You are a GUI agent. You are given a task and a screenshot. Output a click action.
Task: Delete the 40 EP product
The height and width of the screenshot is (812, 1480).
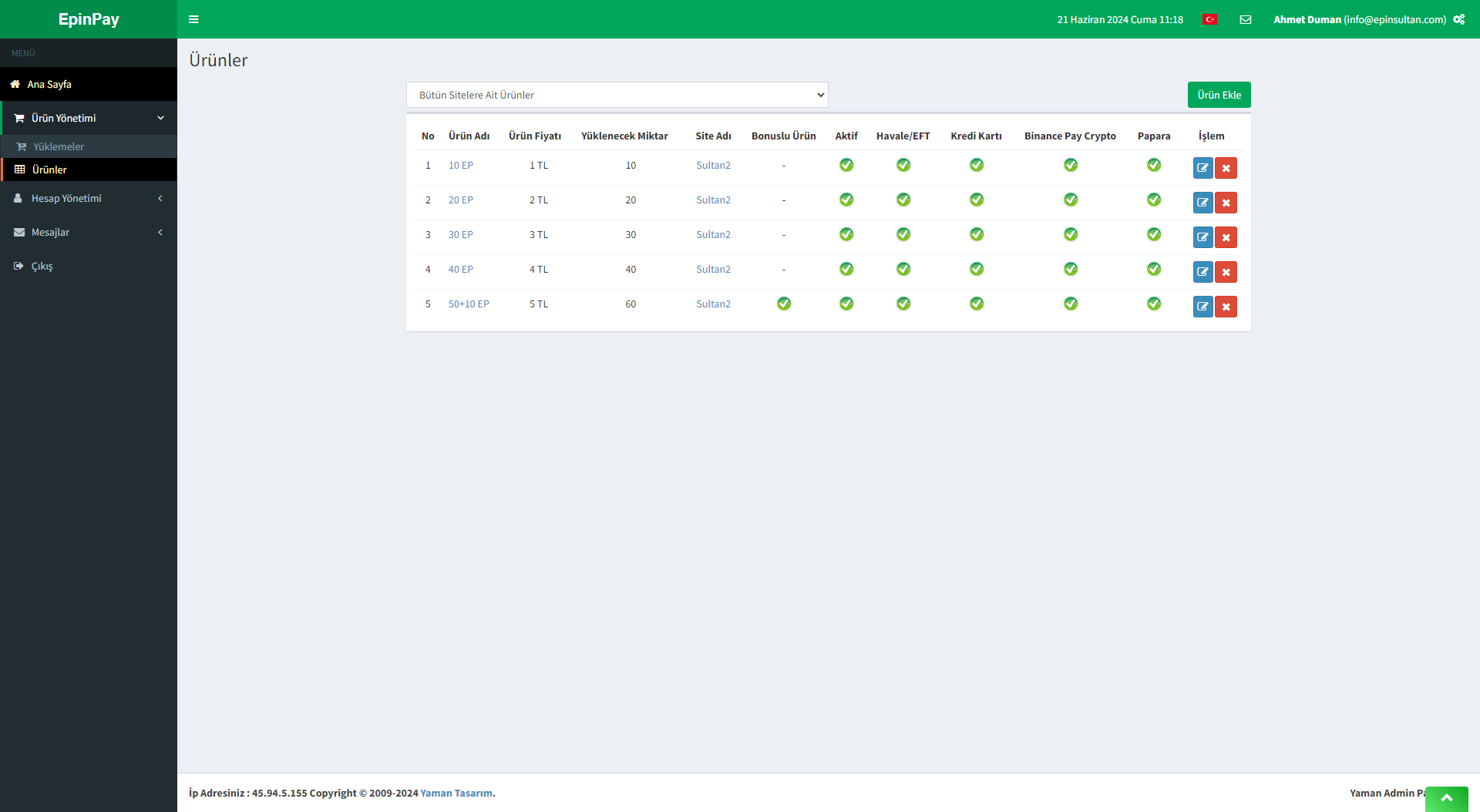1226,272
